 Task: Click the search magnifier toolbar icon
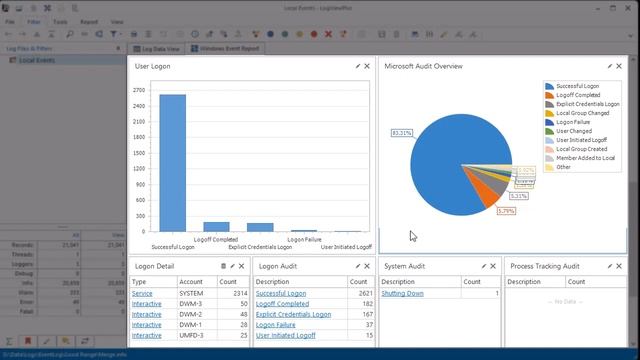tap(70, 34)
